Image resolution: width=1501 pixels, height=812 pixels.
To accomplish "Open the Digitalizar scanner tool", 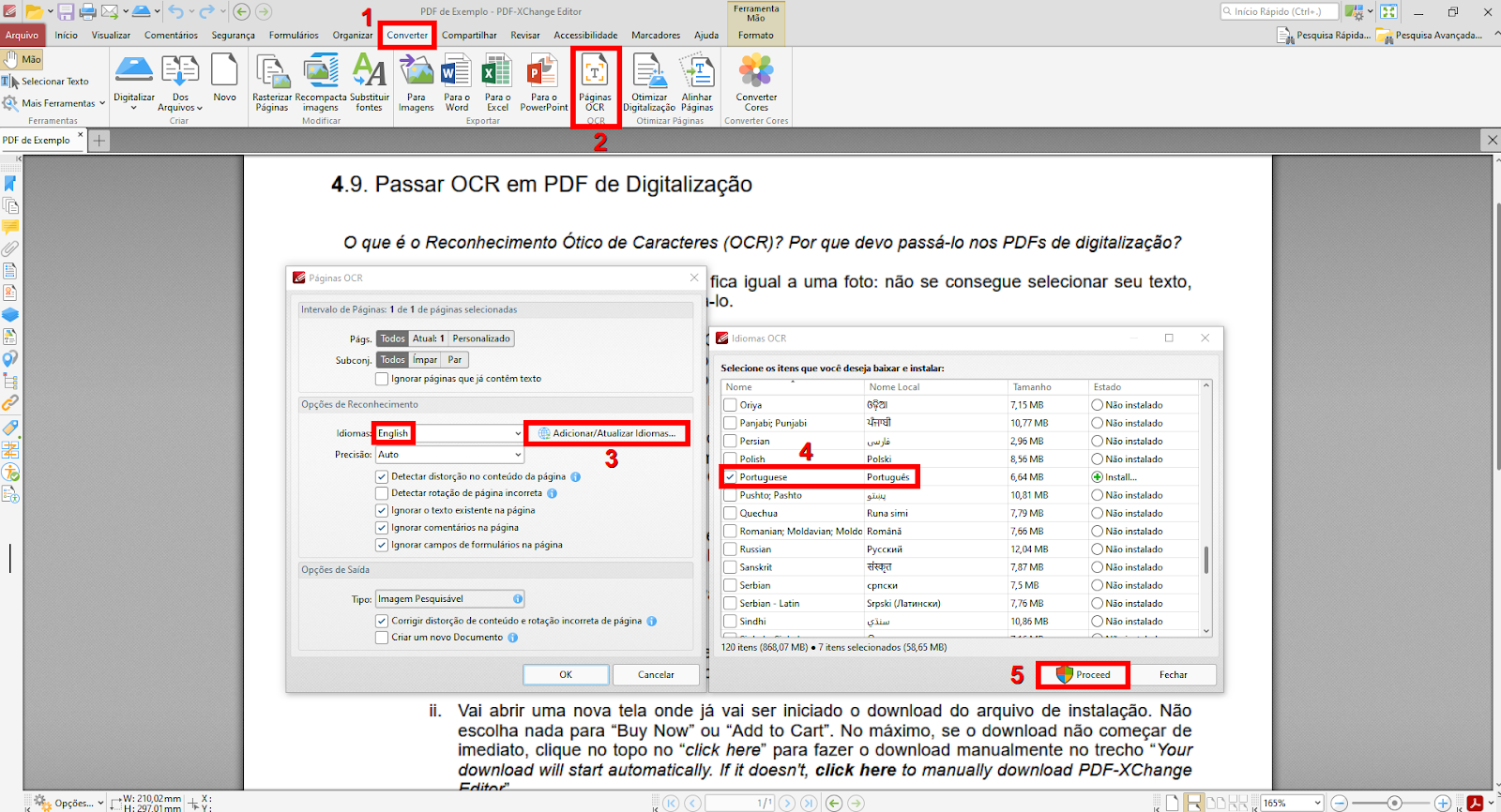I will point(134,80).
